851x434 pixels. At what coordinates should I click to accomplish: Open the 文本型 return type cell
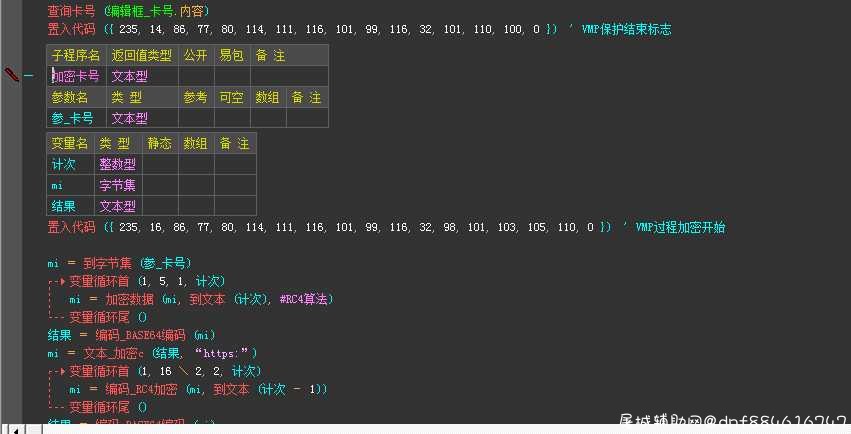tap(143, 76)
